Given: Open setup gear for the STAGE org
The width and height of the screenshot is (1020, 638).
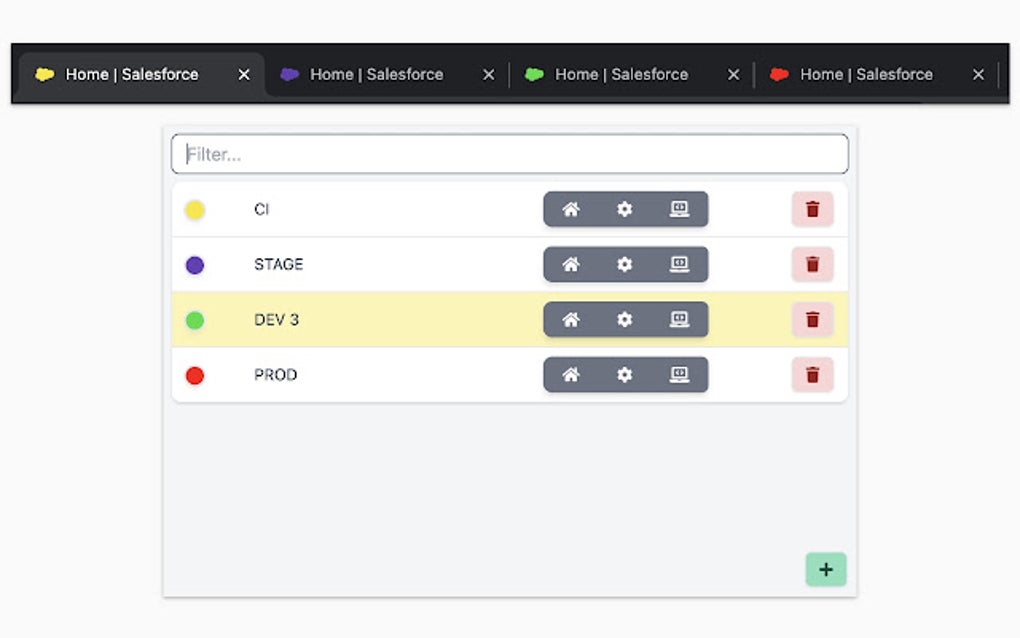Looking at the screenshot, I should click(x=625, y=264).
